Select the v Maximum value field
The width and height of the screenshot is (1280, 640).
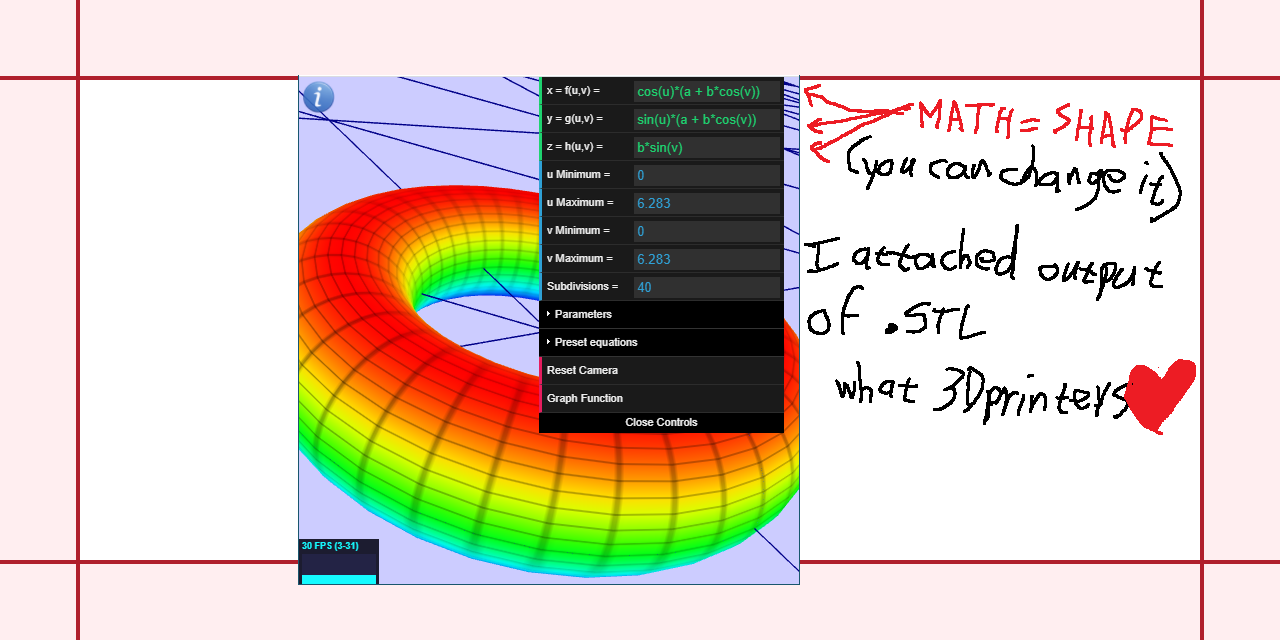click(707, 258)
